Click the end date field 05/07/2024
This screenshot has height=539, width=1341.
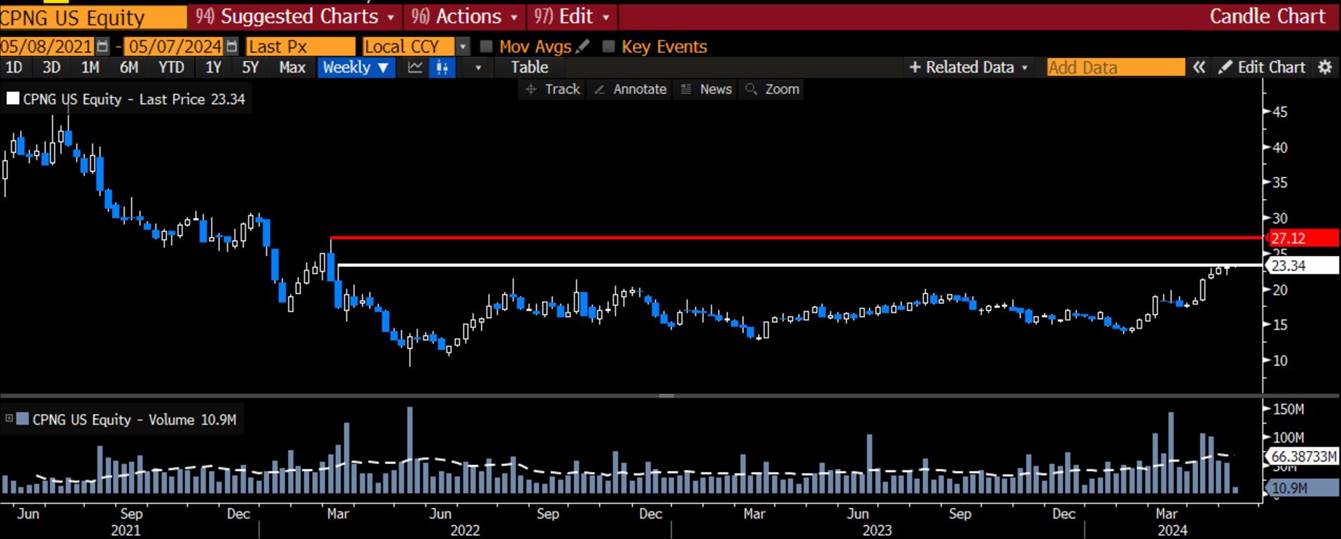[174, 46]
